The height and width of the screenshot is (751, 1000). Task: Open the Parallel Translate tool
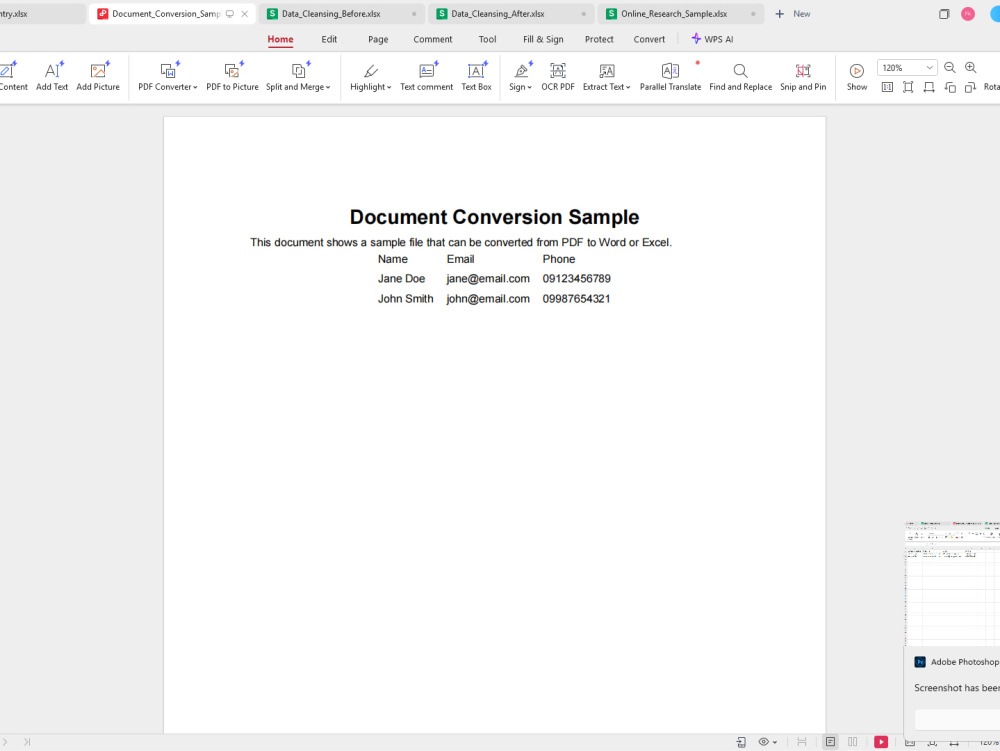pos(670,77)
